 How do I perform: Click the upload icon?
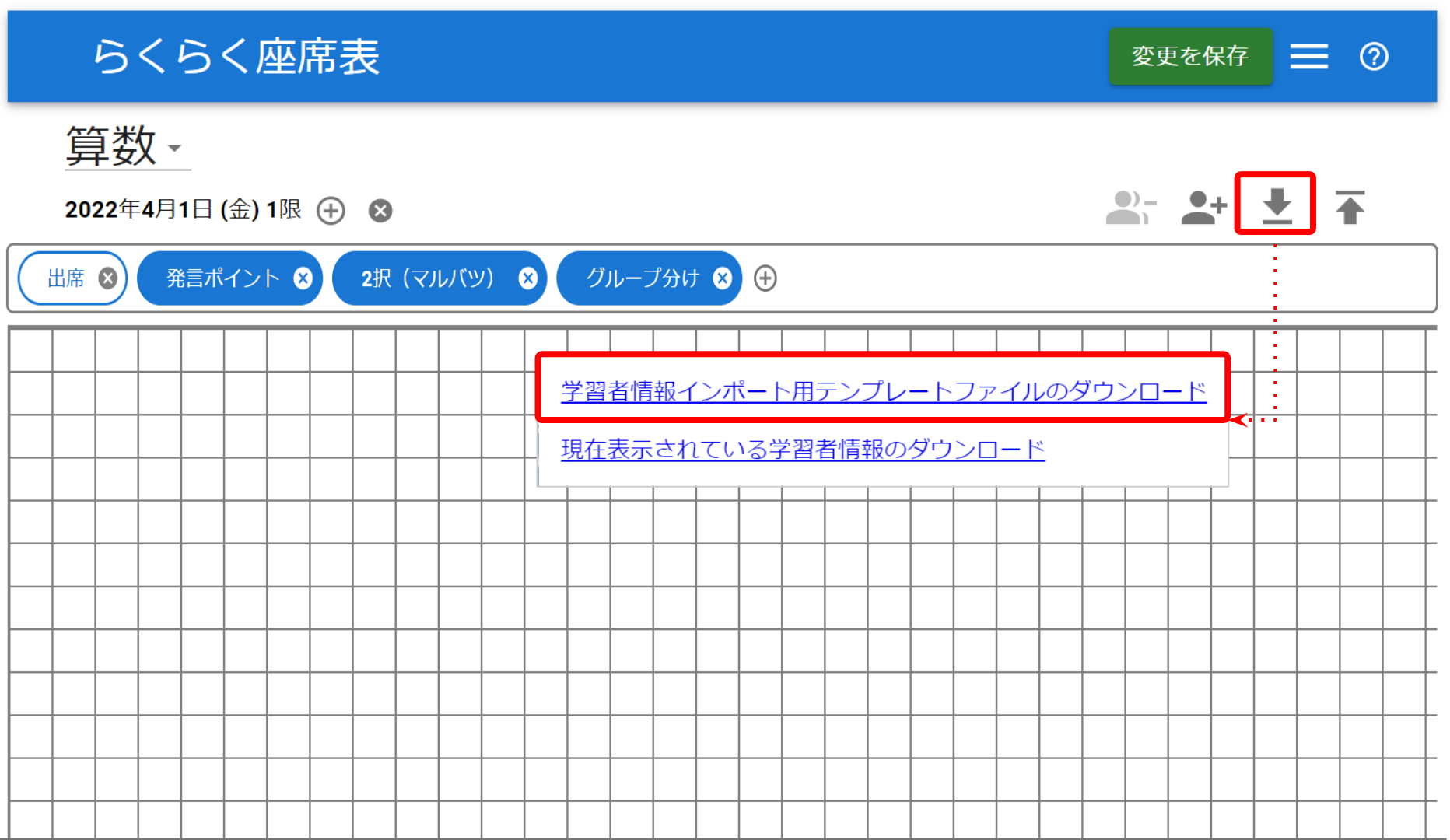coord(1350,207)
